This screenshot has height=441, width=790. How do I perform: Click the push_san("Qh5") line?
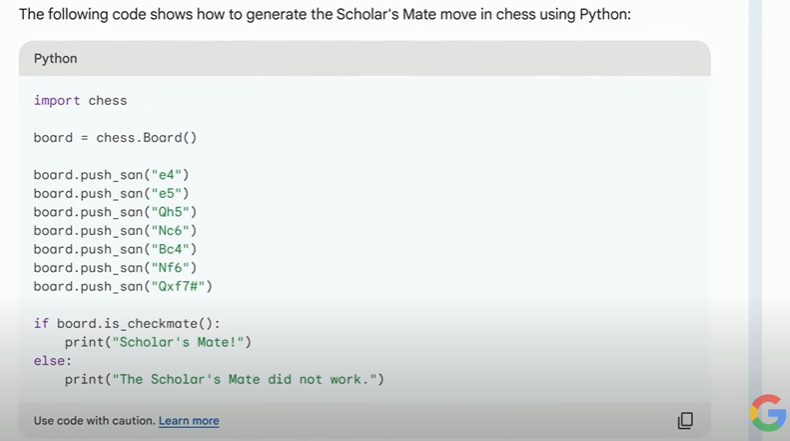click(115, 212)
